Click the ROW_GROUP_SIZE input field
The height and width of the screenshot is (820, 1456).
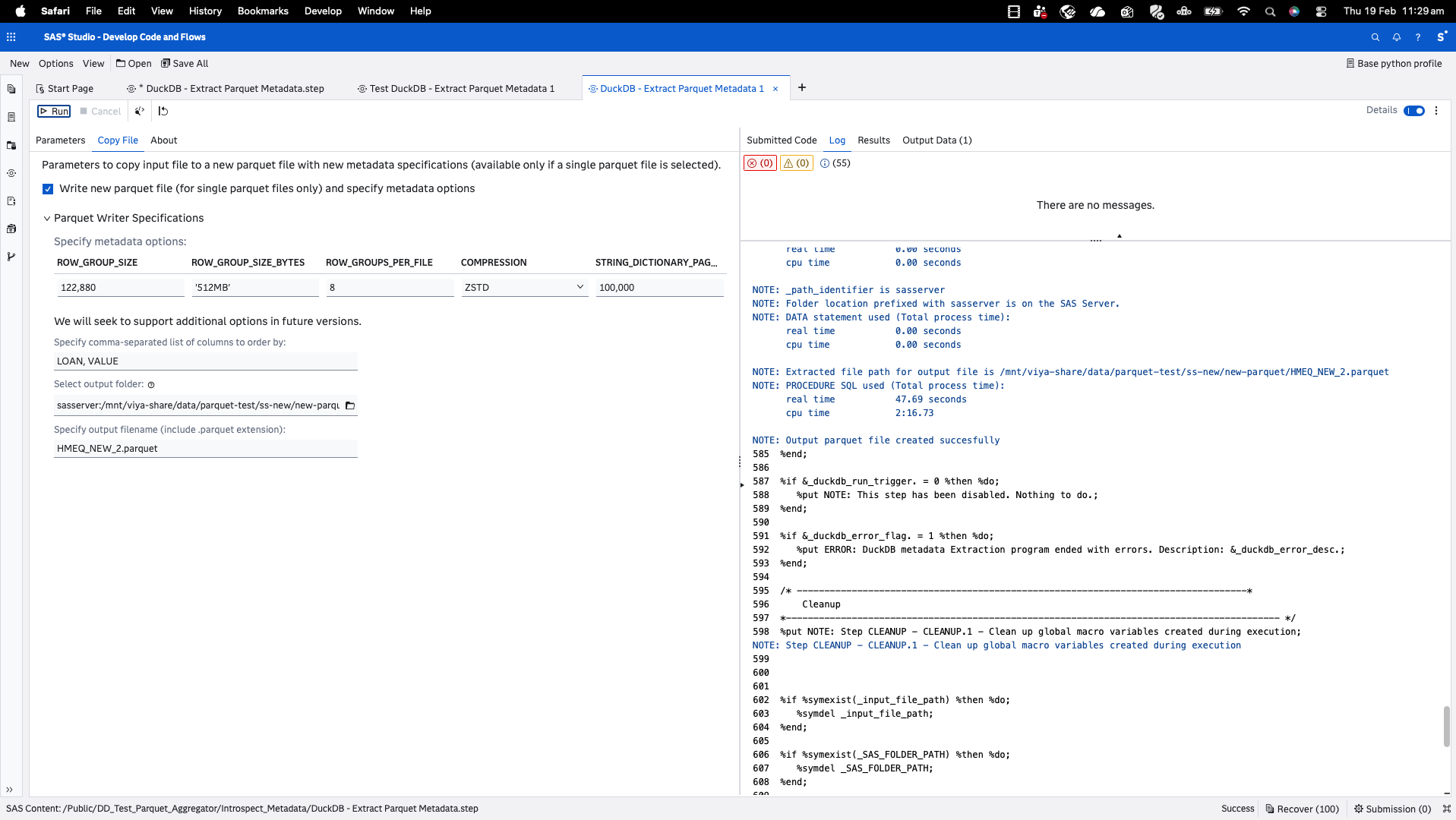click(x=120, y=288)
